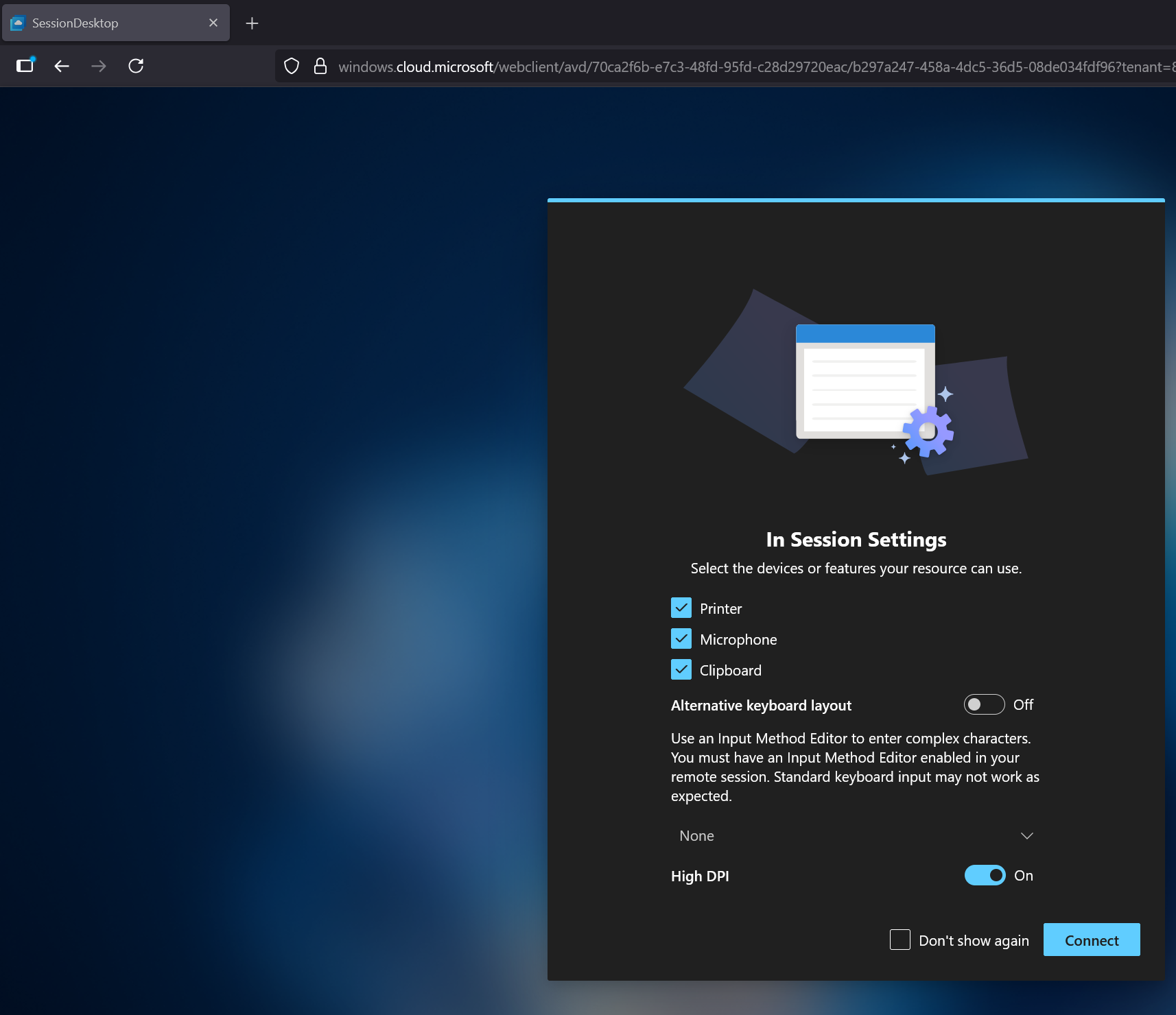Viewport: 1176px width, 1015px height.
Task: Click the browser back arrow
Action: (x=62, y=66)
